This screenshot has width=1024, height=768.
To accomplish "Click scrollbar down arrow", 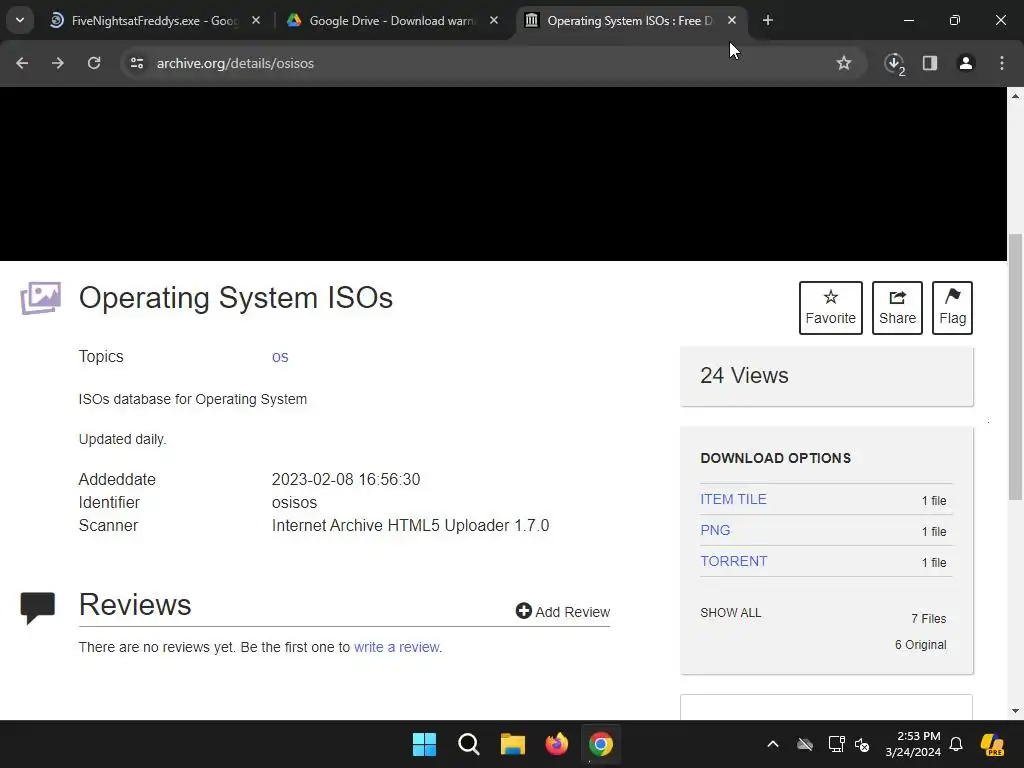I will 1016,711.
